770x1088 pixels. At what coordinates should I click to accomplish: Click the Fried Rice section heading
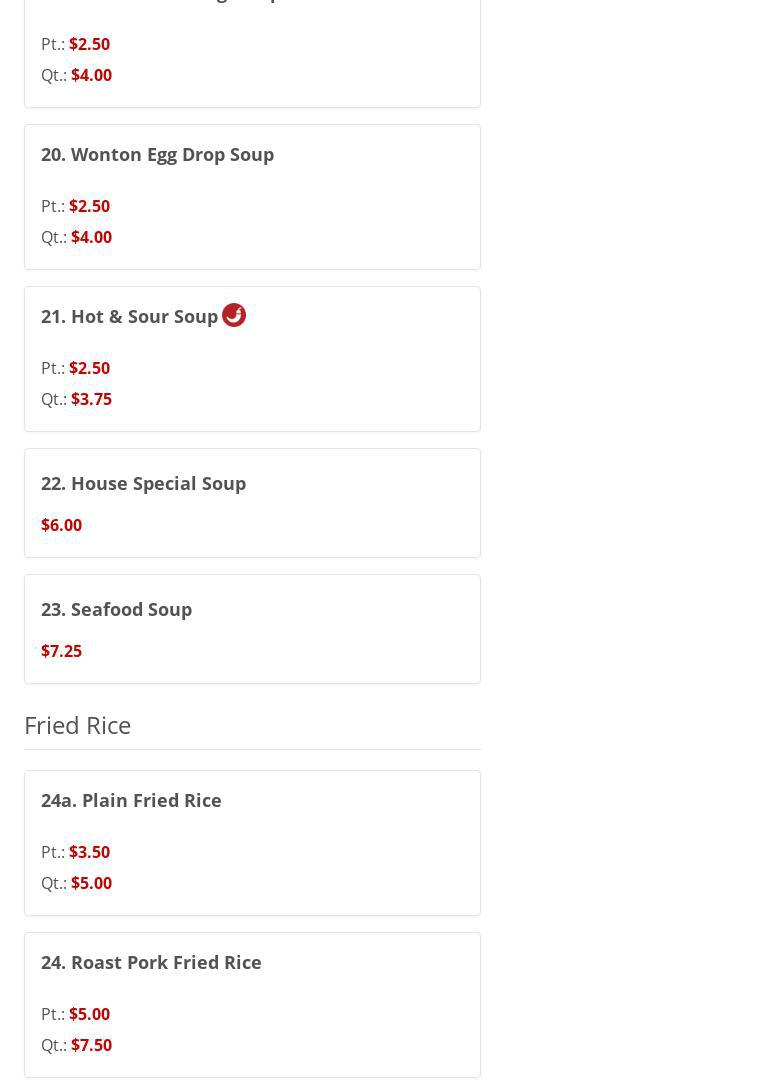[78, 725]
